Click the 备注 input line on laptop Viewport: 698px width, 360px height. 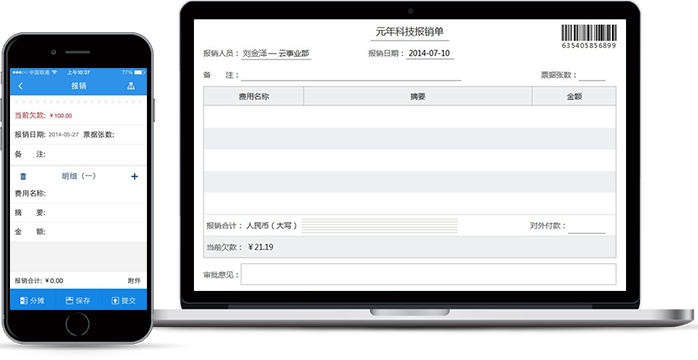click(351, 76)
